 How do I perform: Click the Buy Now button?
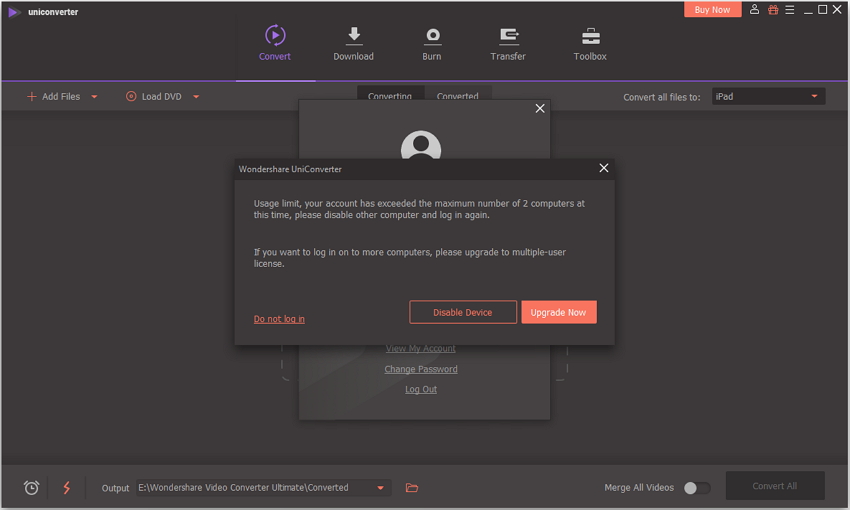[712, 9]
